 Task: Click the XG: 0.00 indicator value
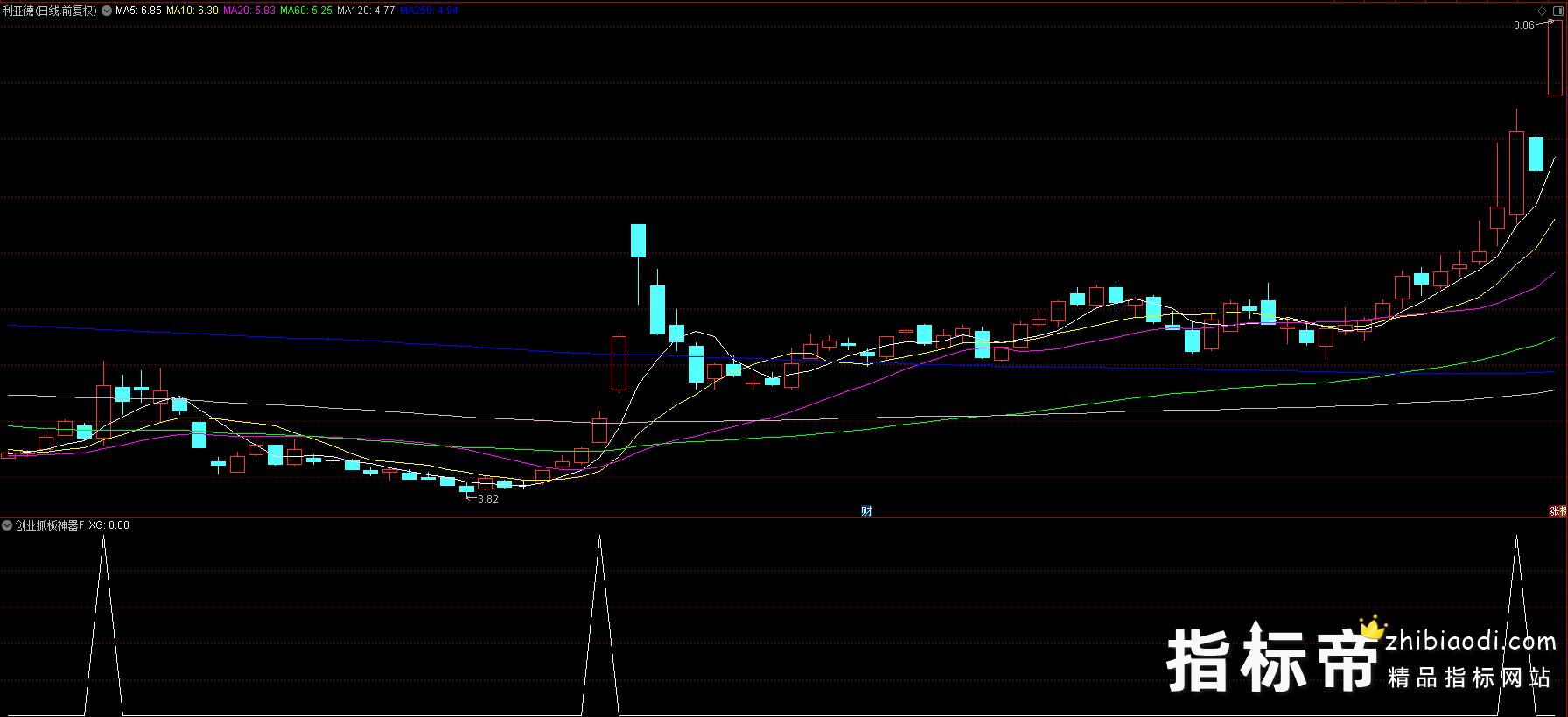108,525
